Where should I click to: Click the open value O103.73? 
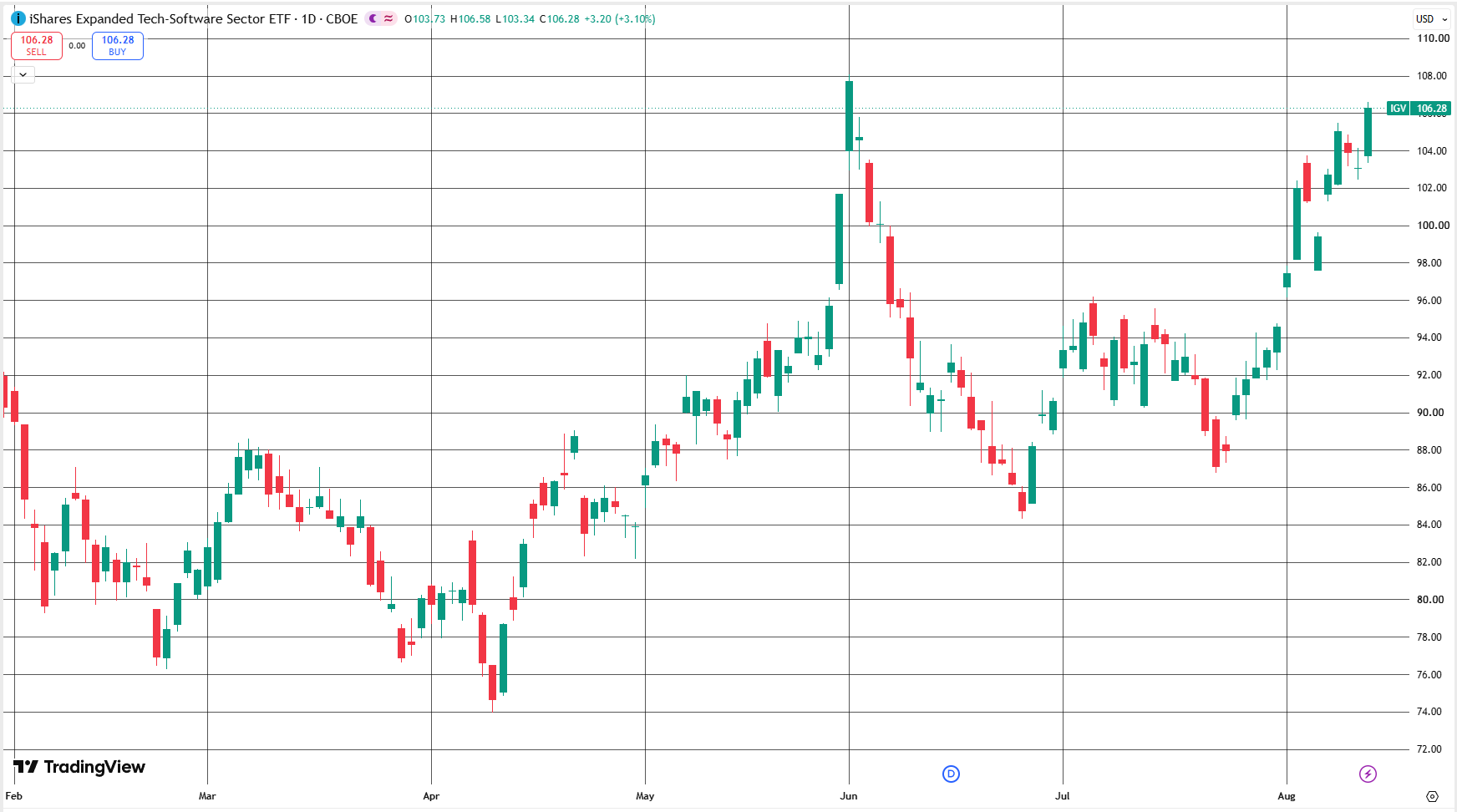424,19
